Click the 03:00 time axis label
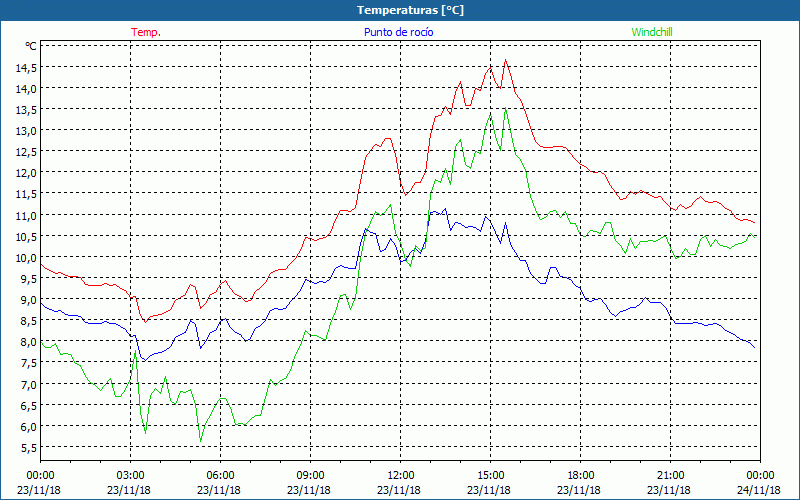800x500 pixels. (x=130, y=475)
